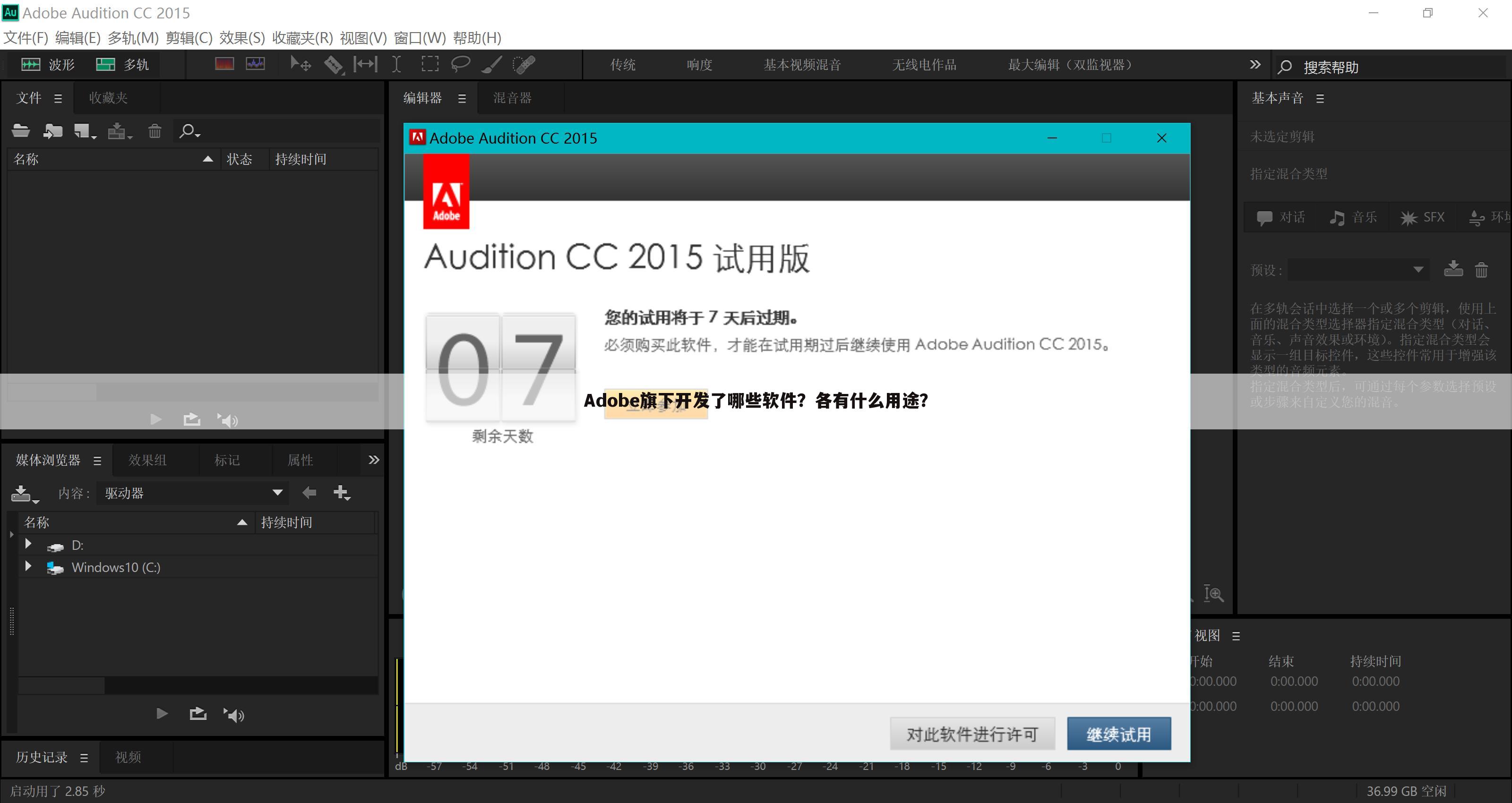Open the 预设 preset dropdown
Screen dimensions: 1512x803
(x=1359, y=270)
